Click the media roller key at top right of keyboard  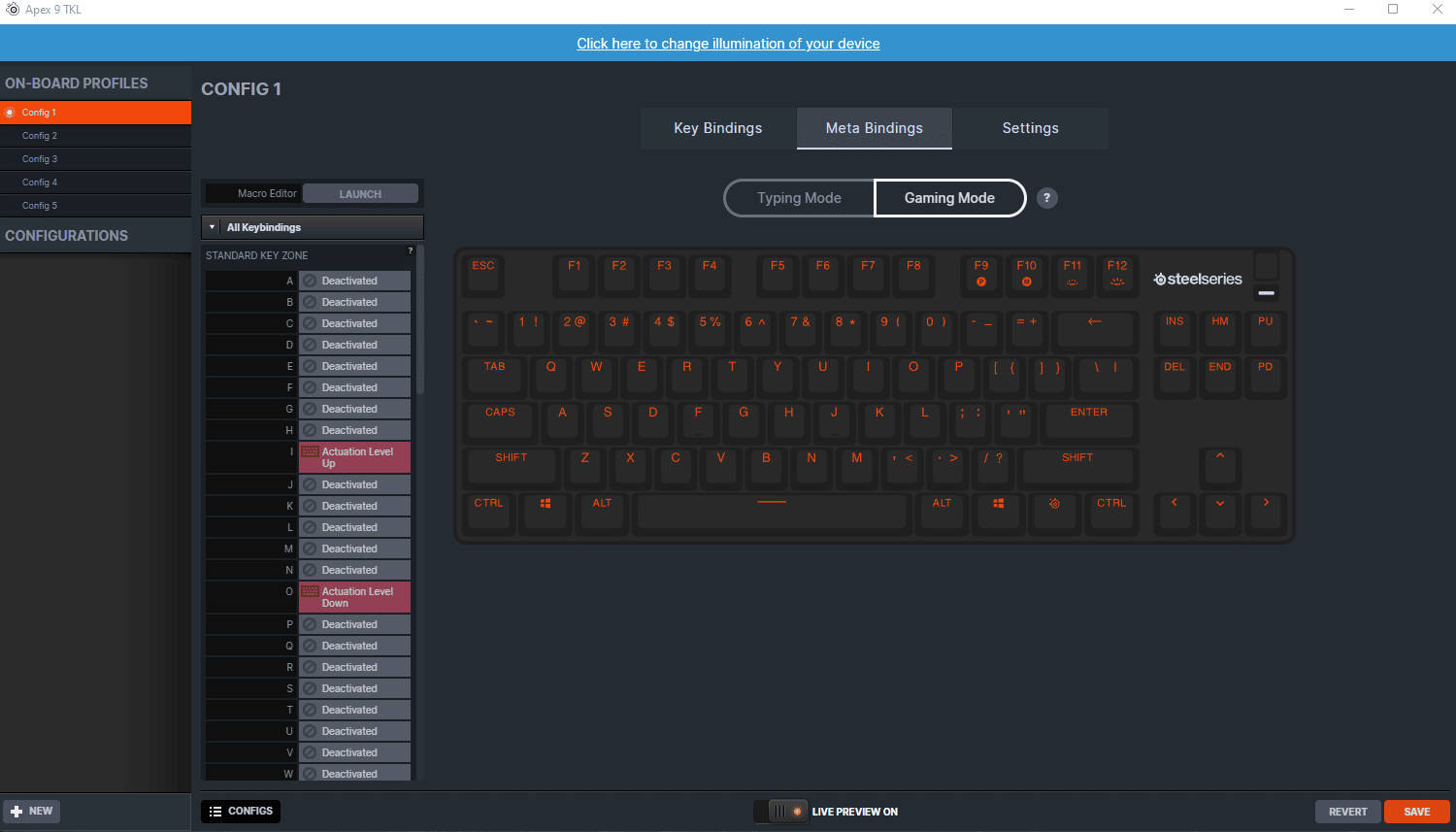[1267, 265]
